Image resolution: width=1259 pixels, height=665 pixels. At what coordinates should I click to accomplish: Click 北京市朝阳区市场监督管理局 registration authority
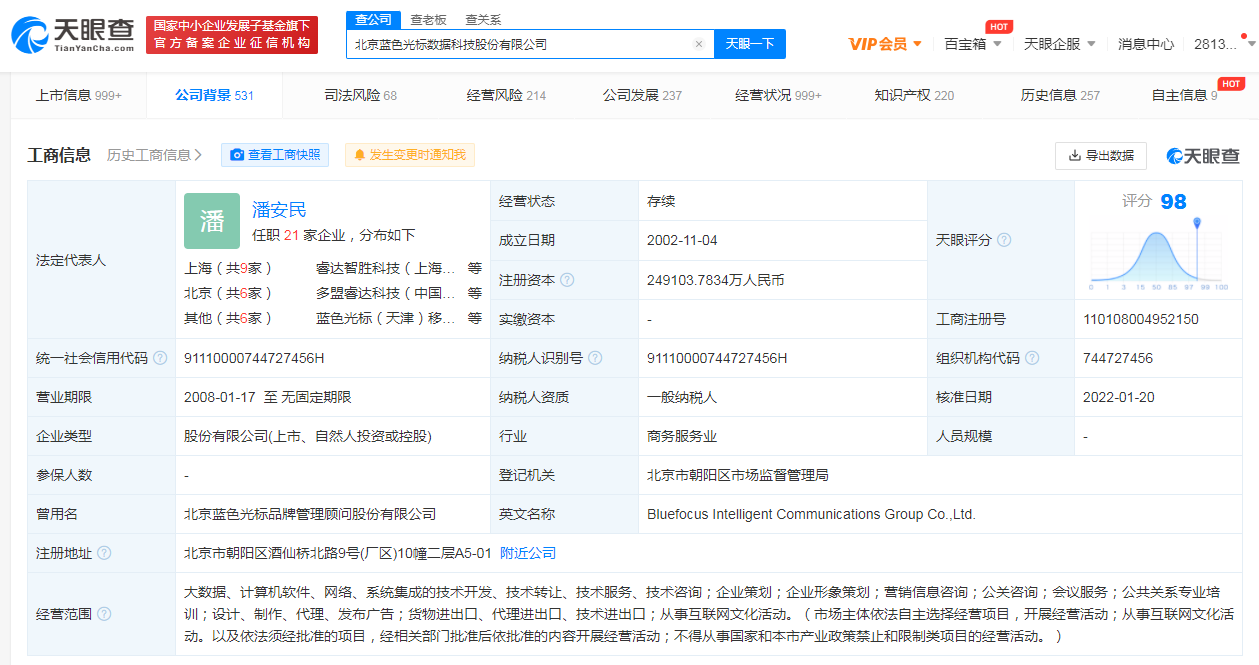click(738, 475)
